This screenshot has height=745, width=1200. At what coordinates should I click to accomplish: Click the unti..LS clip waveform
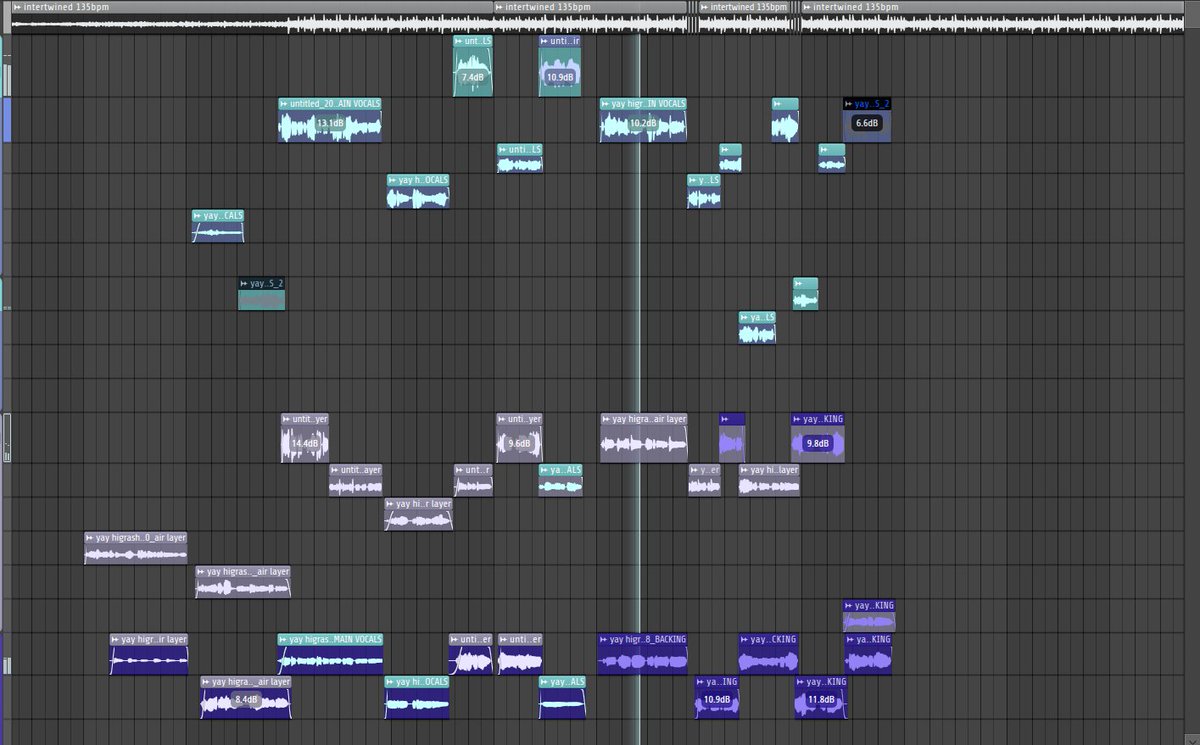point(520,165)
